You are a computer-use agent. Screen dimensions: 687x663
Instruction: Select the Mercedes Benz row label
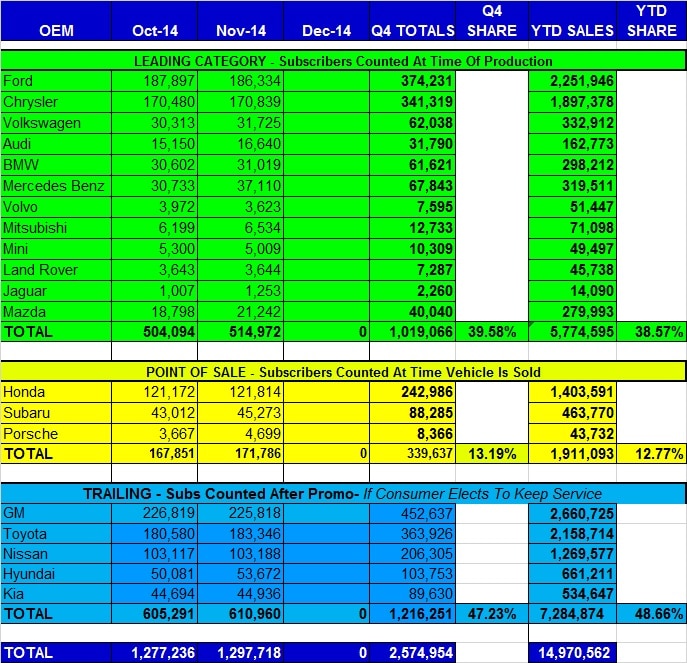click(x=56, y=186)
